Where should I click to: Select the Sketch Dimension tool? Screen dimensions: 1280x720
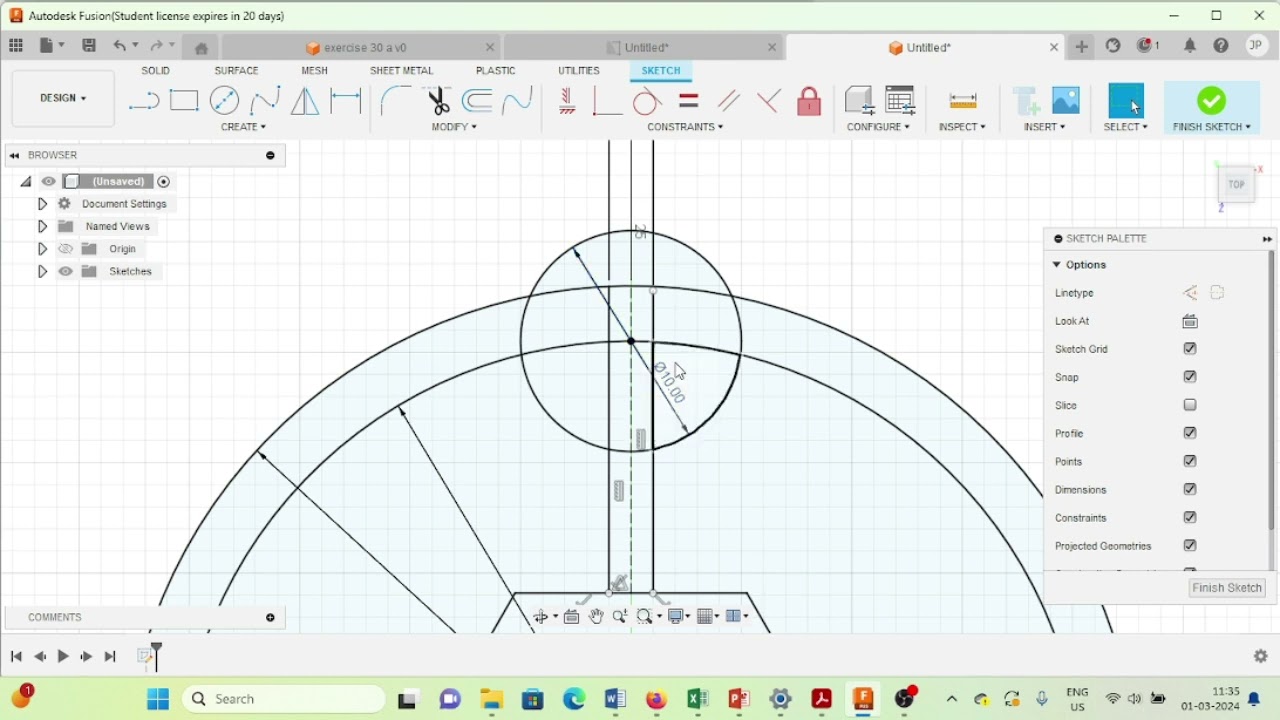[346, 100]
